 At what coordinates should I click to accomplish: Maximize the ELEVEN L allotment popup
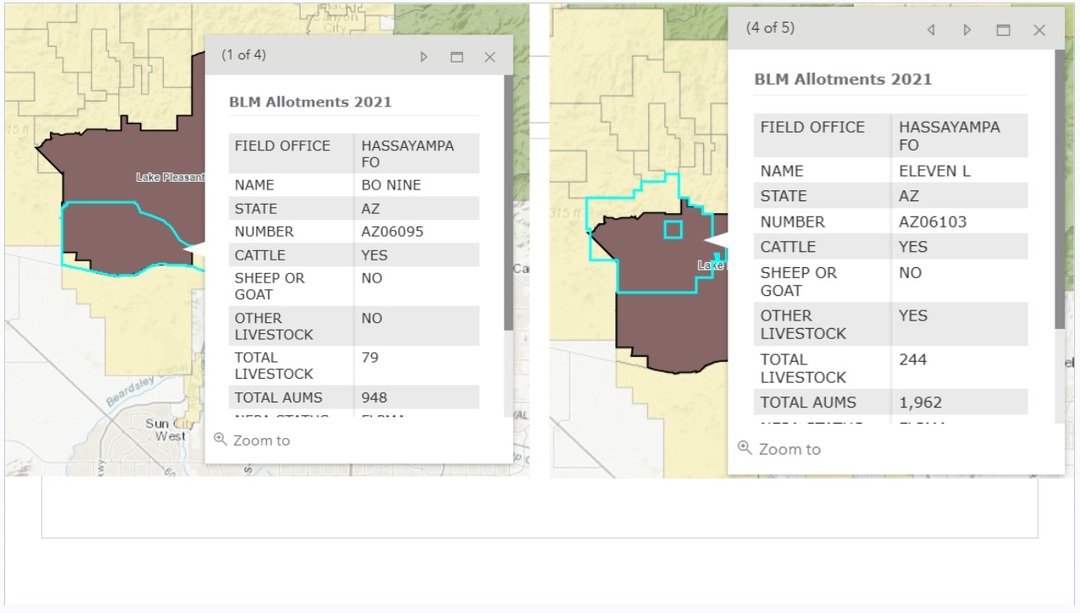click(1003, 30)
